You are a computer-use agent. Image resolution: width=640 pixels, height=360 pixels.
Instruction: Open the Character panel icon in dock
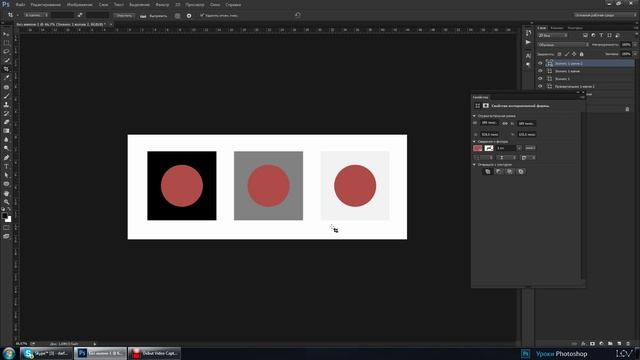point(529,56)
